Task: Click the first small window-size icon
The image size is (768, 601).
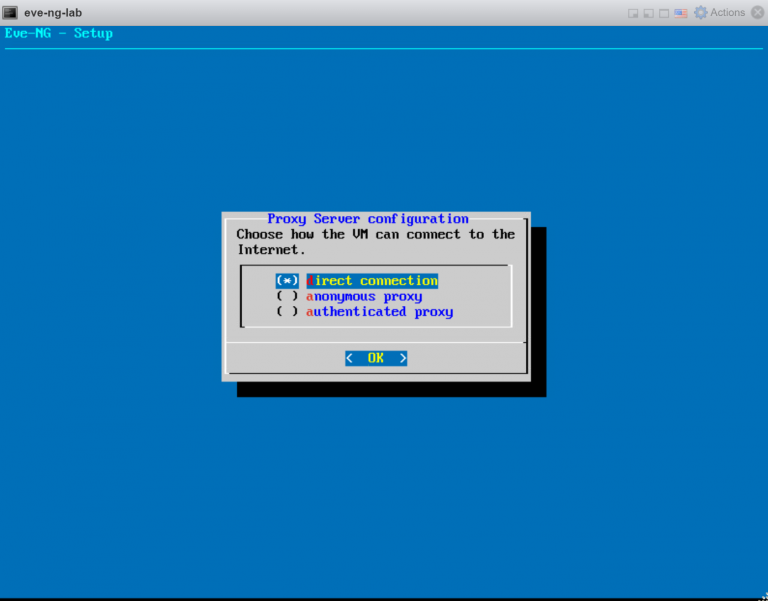Action: (x=633, y=13)
